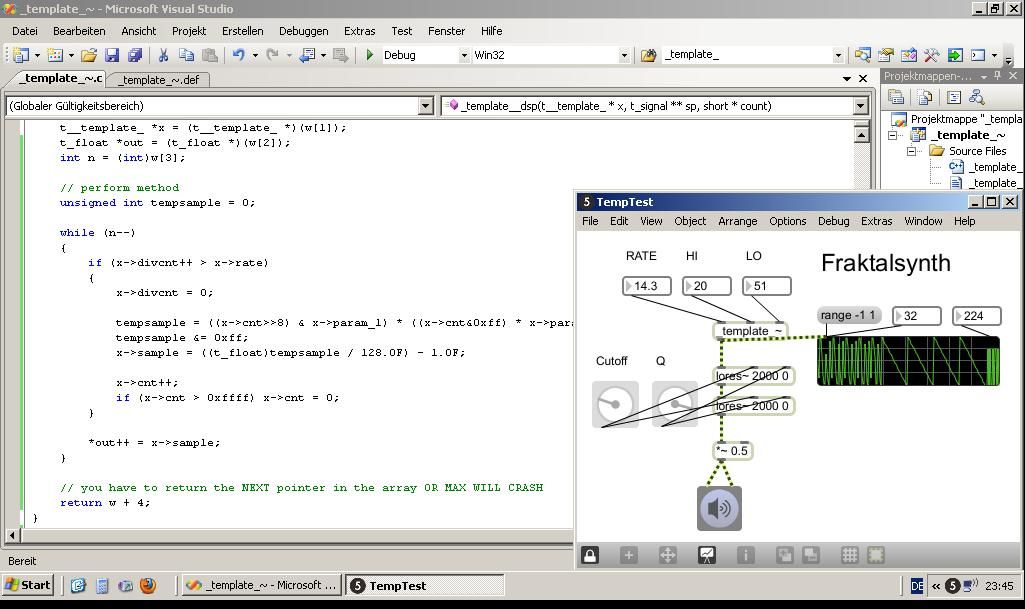Click the Undo arrow icon

(x=238, y=55)
